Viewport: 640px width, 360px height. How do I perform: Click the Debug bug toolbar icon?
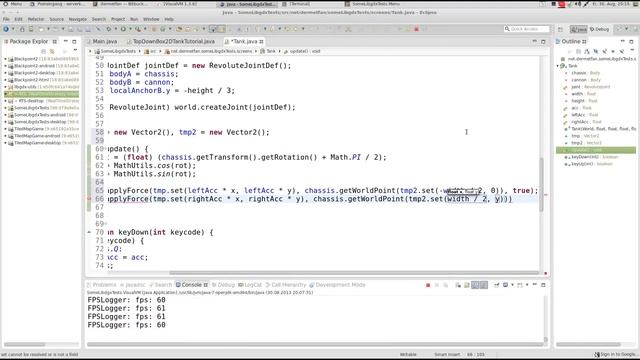tap(109, 29)
